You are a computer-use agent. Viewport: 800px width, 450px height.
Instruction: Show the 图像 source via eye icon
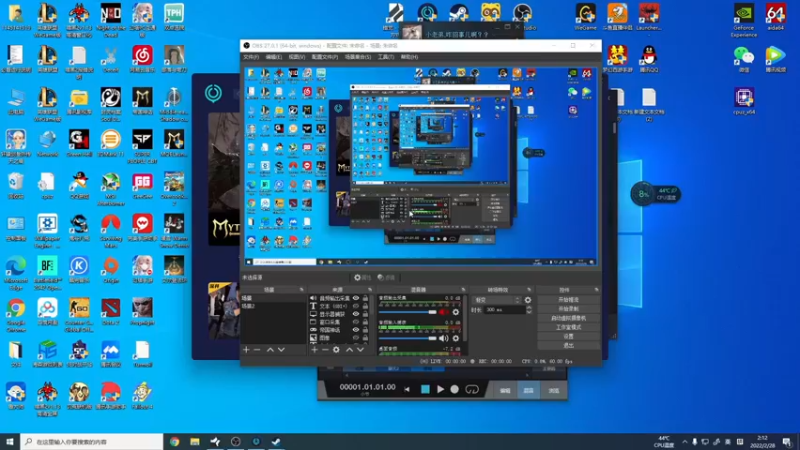click(356, 338)
